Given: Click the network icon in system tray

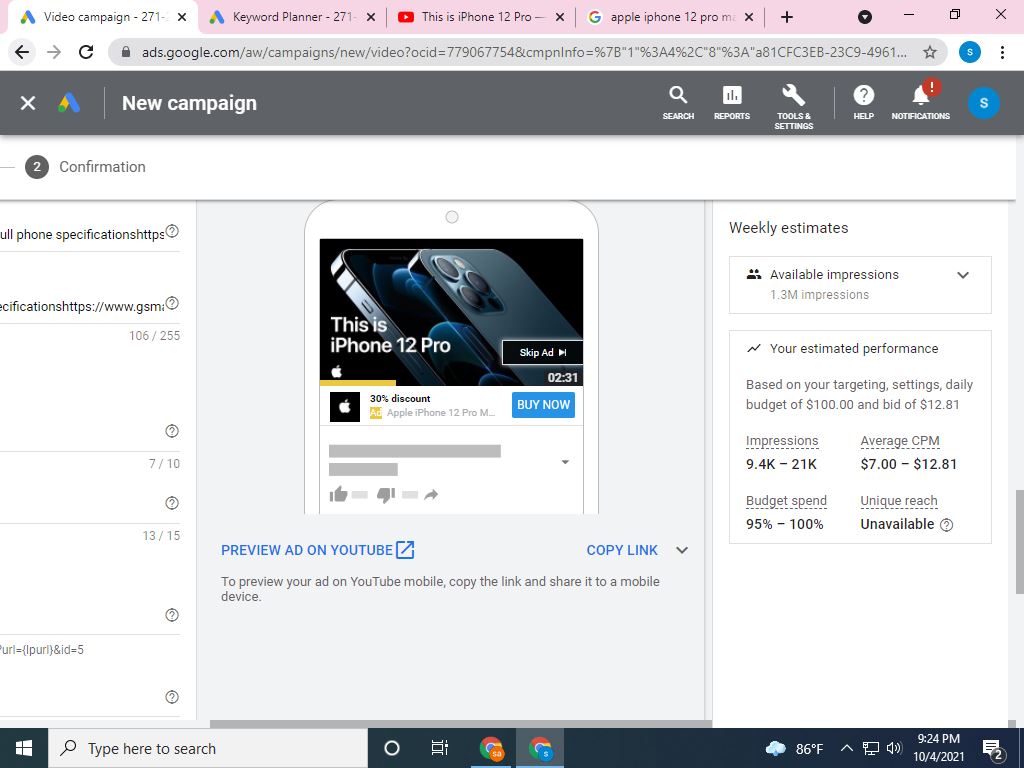Looking at the screenshot, I should pyautogui.click(x=871, y=748).
